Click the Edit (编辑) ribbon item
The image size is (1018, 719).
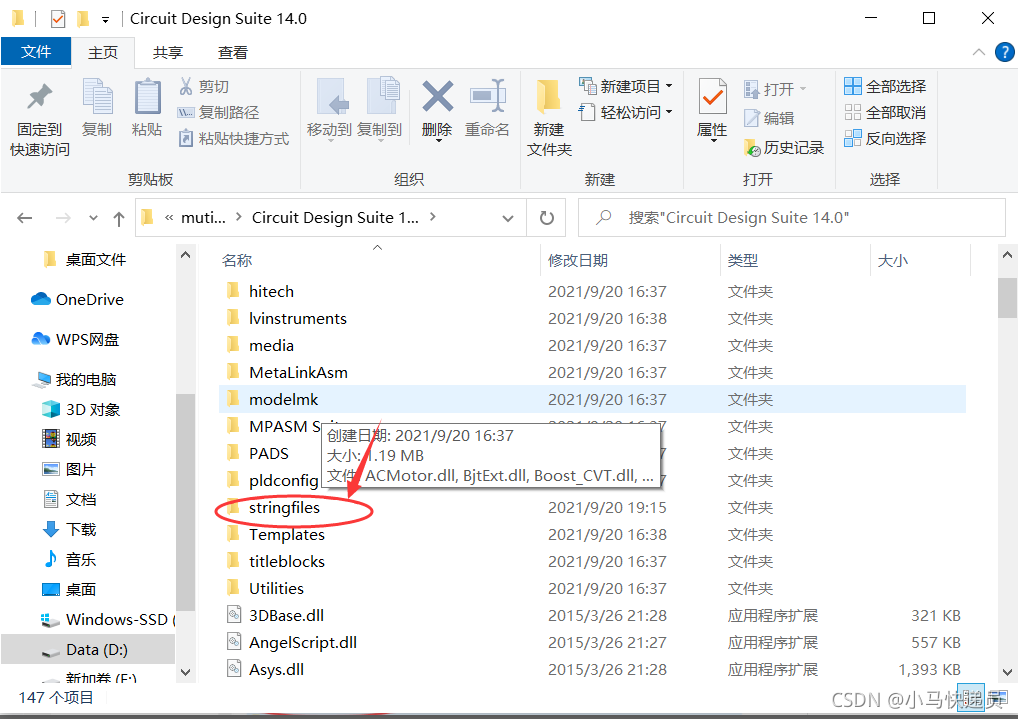(x=769, y=118)
